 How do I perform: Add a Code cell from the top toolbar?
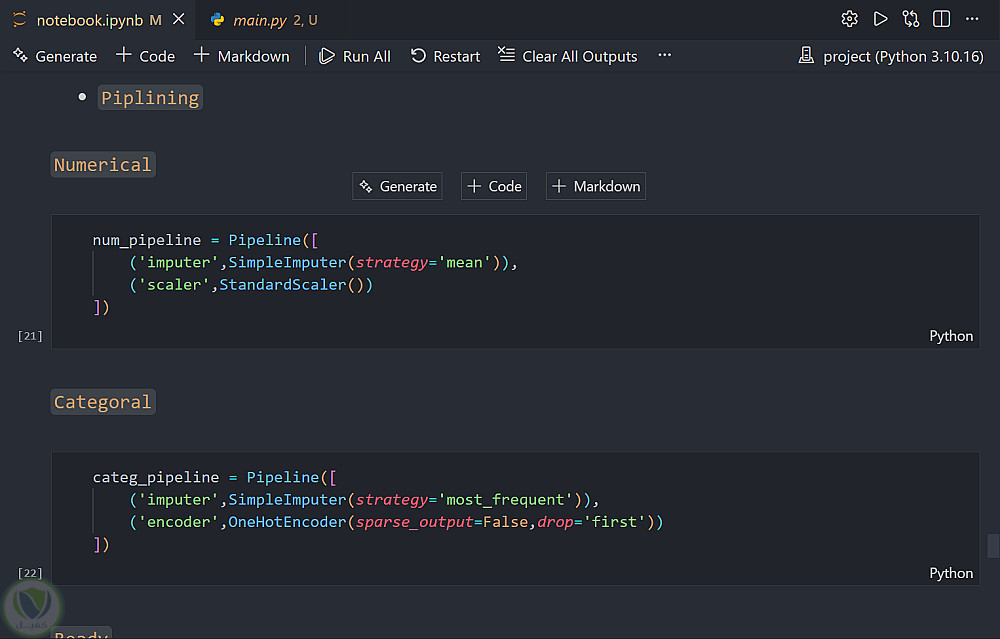(146, 56)
